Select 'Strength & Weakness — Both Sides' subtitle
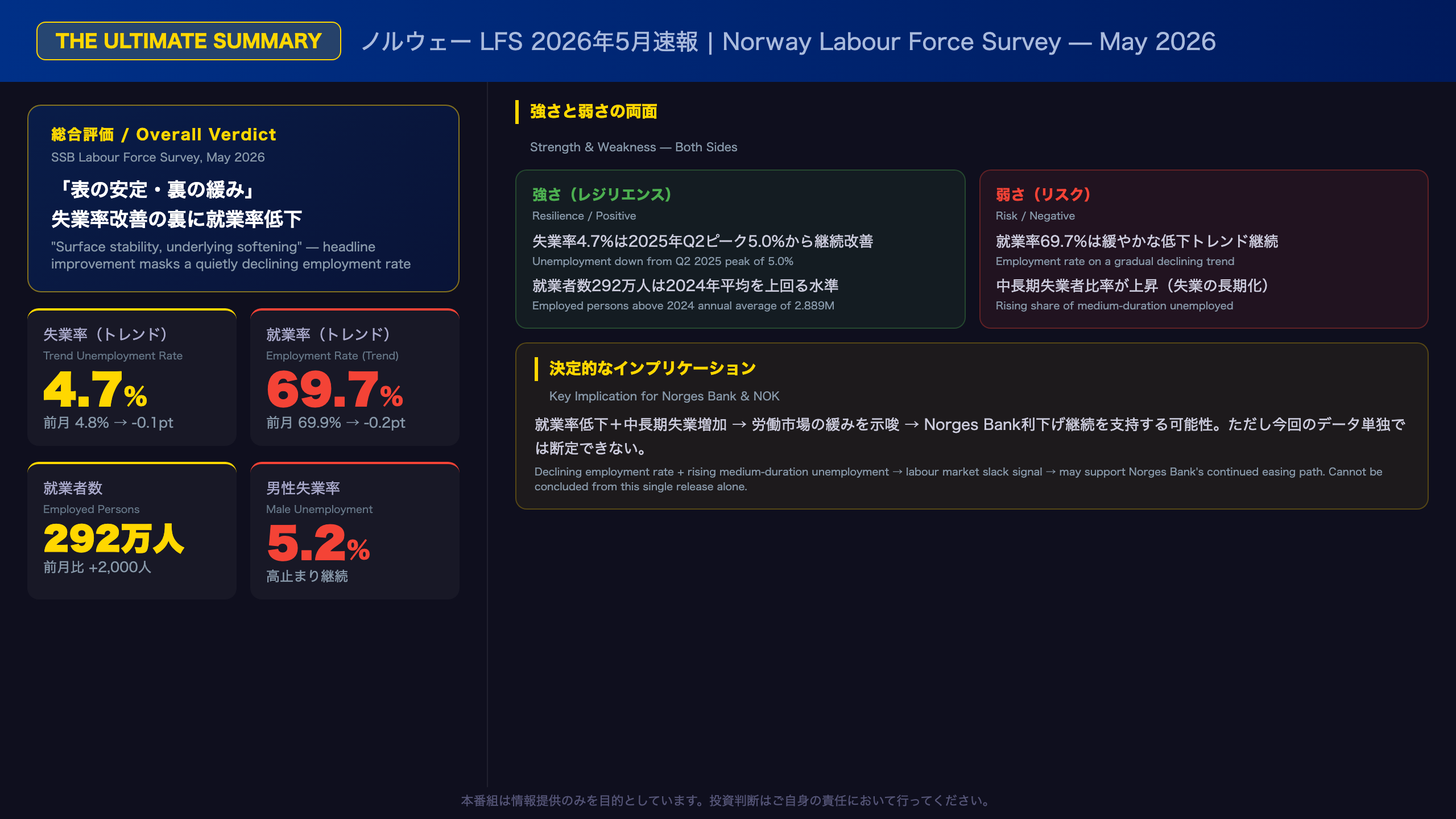The width and height of the screenshot is (1456, 819). click(634, 147)
